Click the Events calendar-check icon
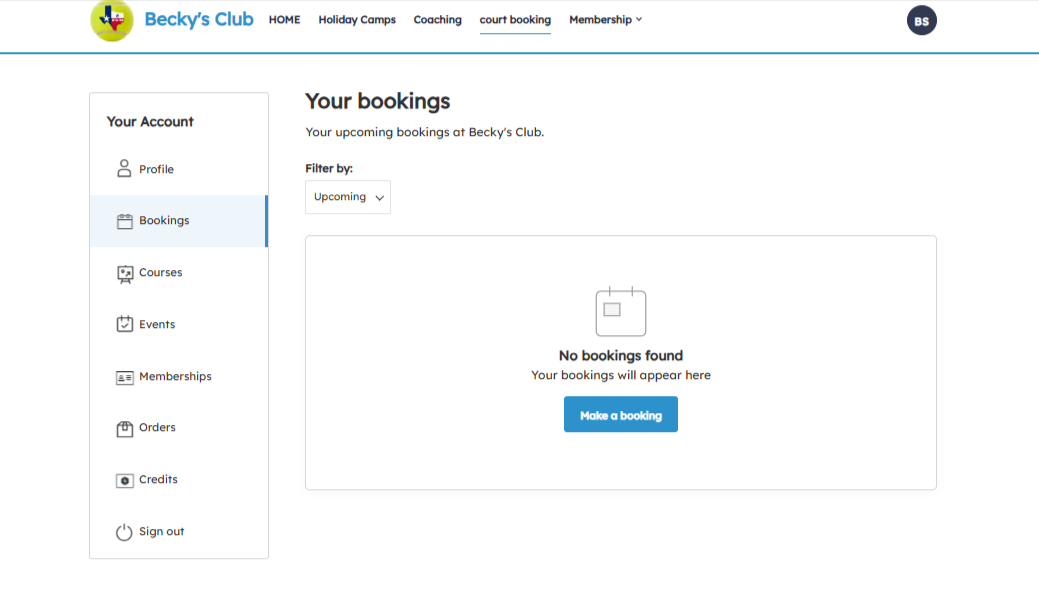Image resolution: width=1039 pixels, height=590 pixels. pyautogui.click(x=124, y=324)
